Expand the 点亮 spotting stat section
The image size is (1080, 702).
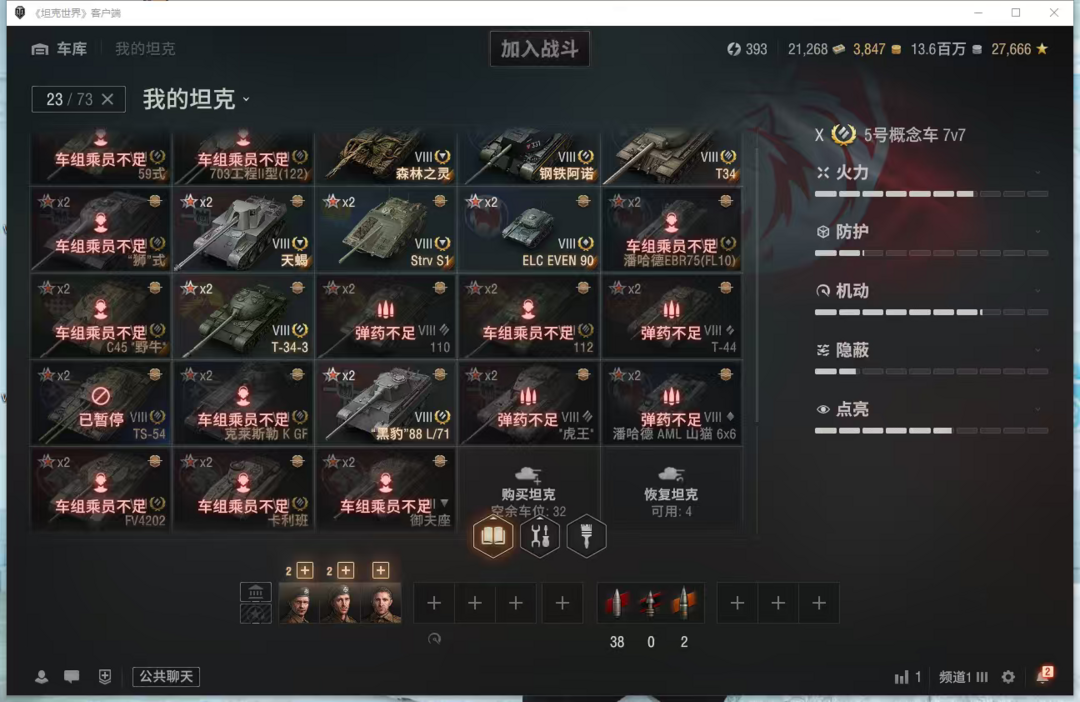coord(931,410)
